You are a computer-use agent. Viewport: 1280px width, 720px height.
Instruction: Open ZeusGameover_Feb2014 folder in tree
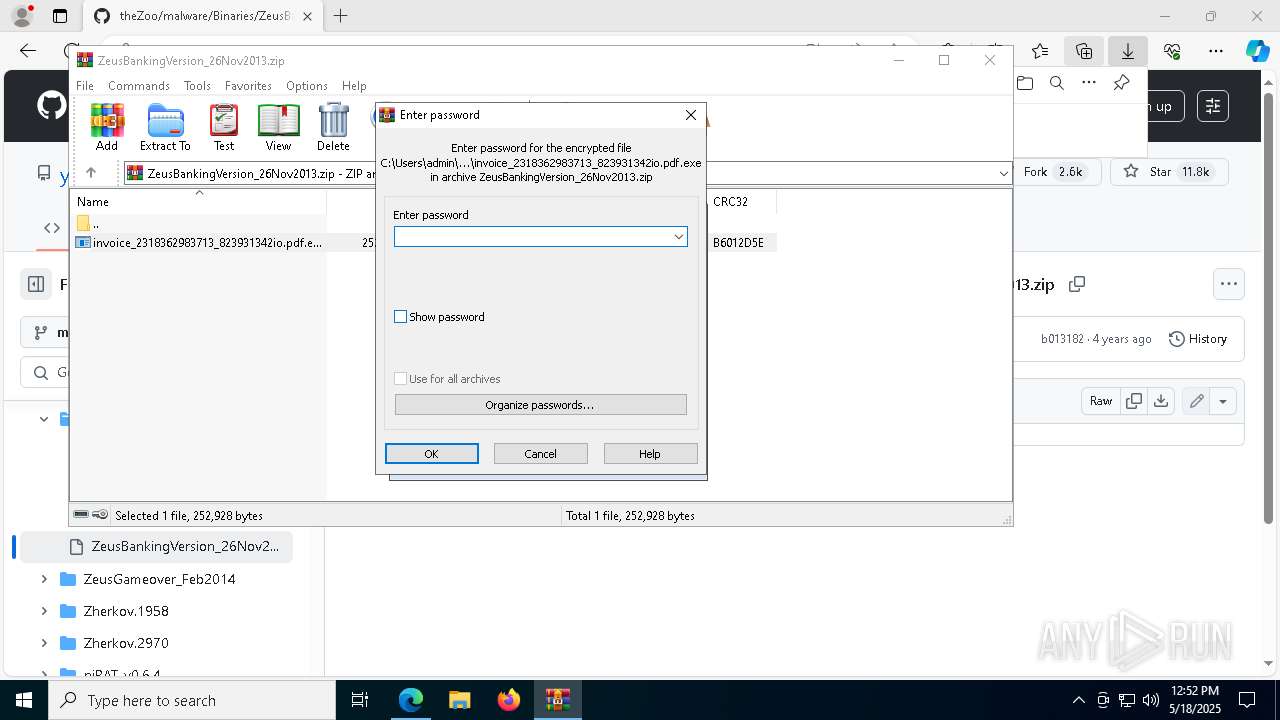pos(159,579)
